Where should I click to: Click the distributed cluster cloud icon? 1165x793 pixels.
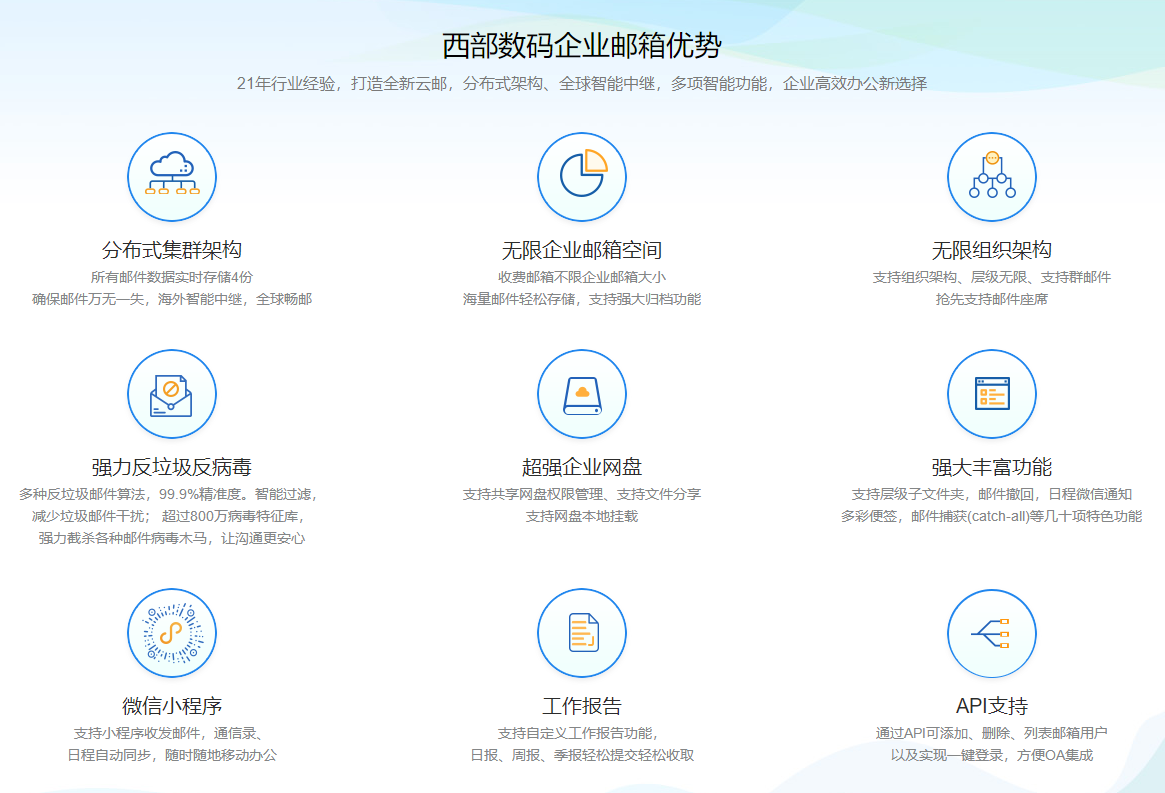pyautogui.click(x=172, y=177)
